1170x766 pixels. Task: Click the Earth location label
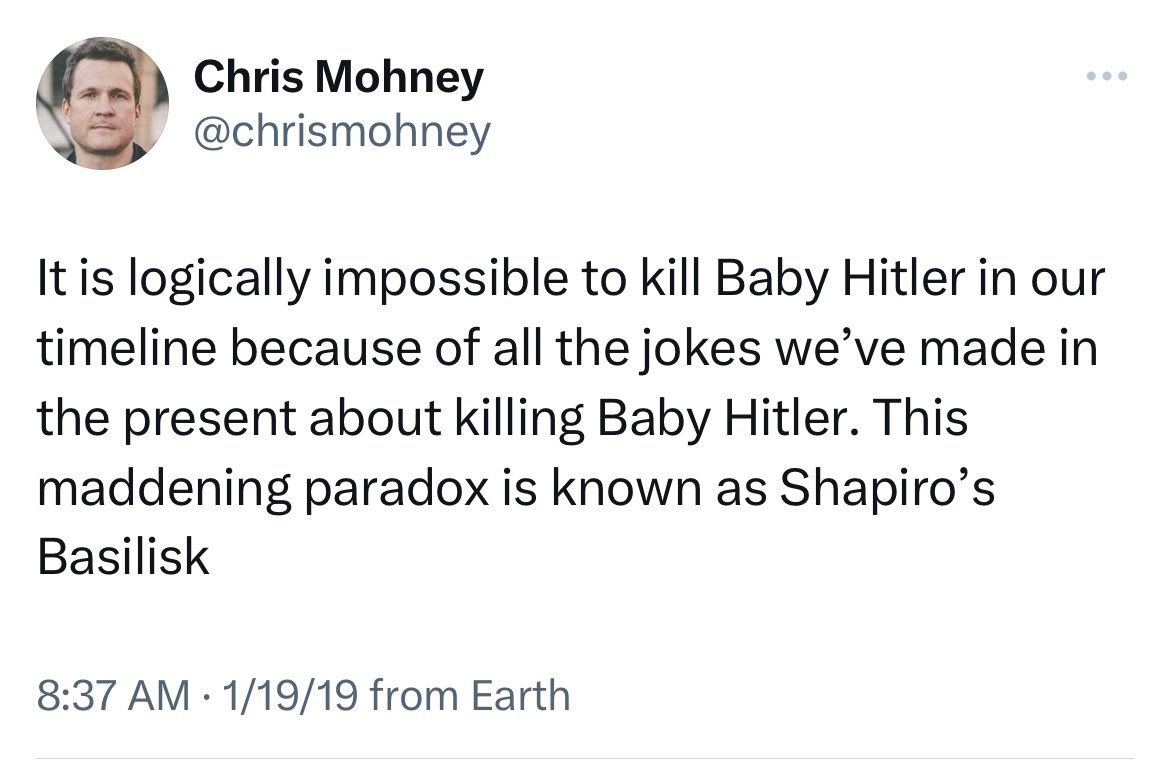pos(518,694)
